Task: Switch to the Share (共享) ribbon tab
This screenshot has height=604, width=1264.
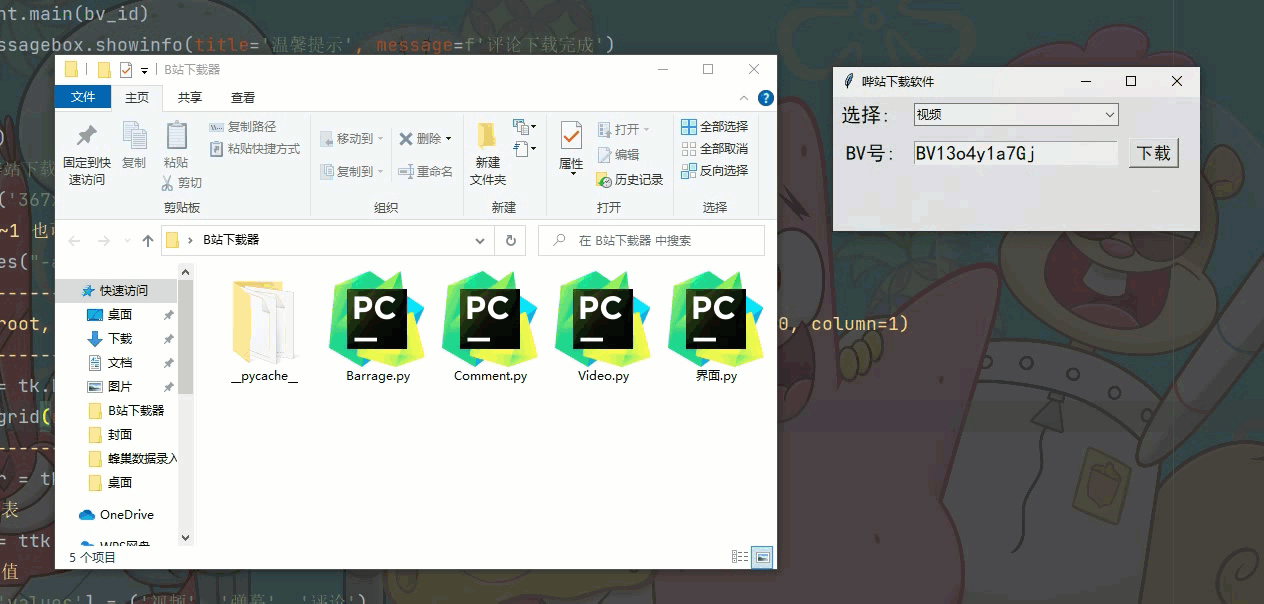Action: coord(190,97)
